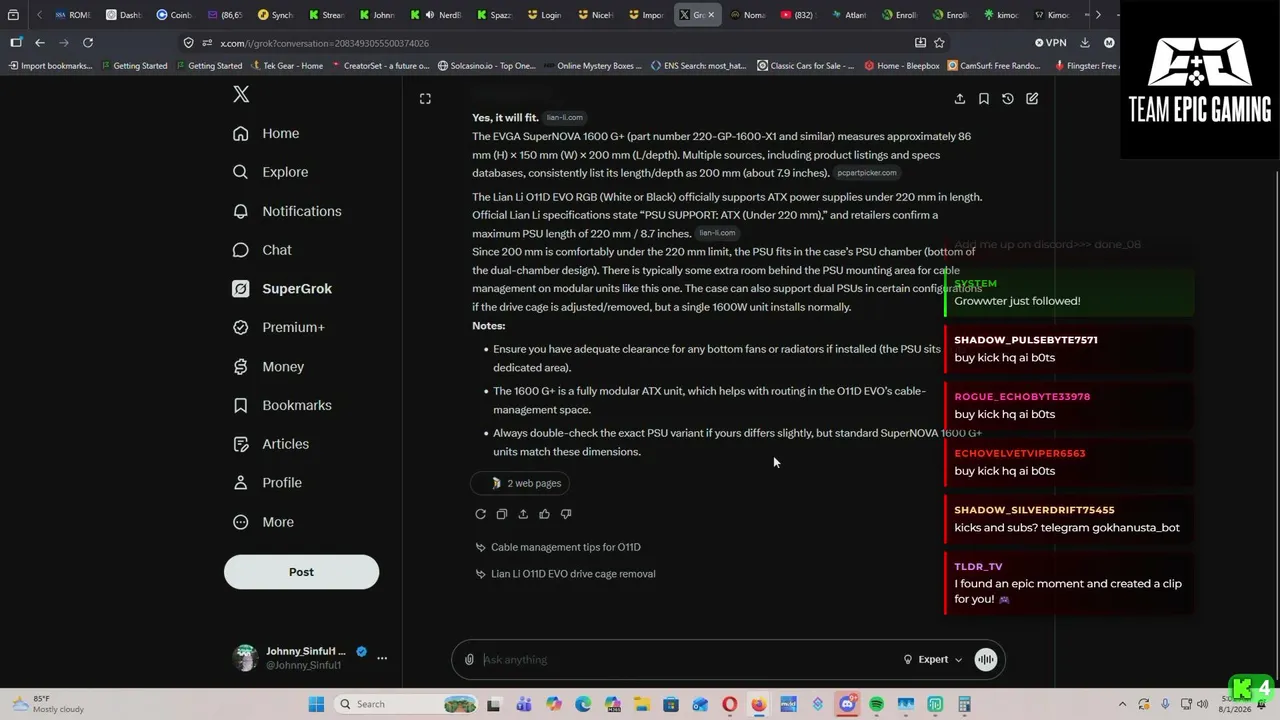Open Money in the X sidebar
Image resolution: width=1280 pixels, height=720 pixels.
click(268, 367)
